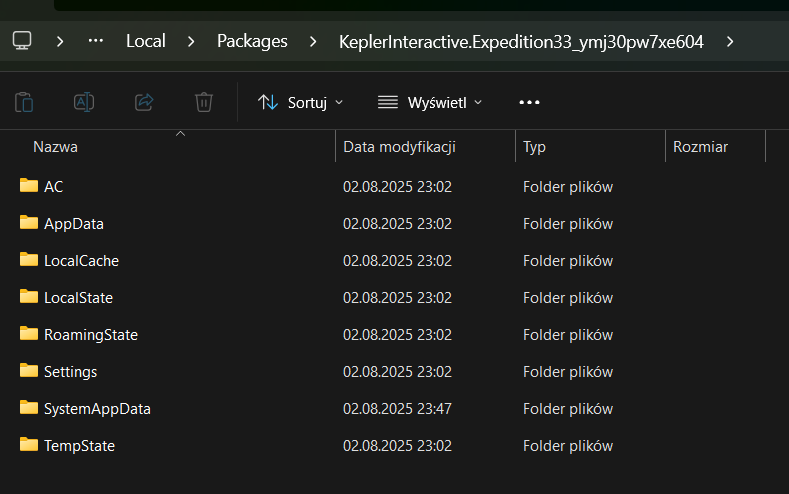Click Folder plików type in TempState row
Viewport: 789px width, 494px height.
click(x=568, y=446)
